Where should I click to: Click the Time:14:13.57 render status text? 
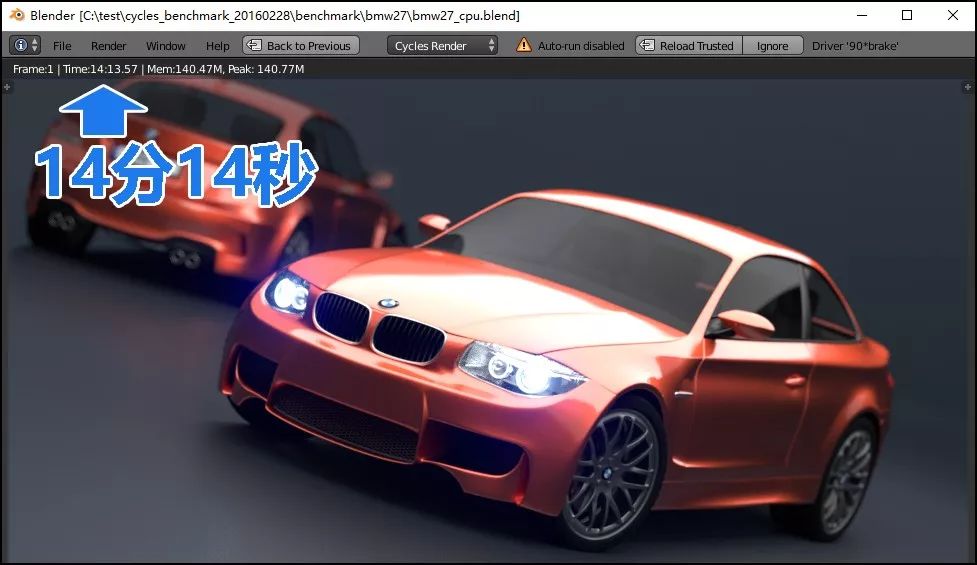(x=100, y=69)
